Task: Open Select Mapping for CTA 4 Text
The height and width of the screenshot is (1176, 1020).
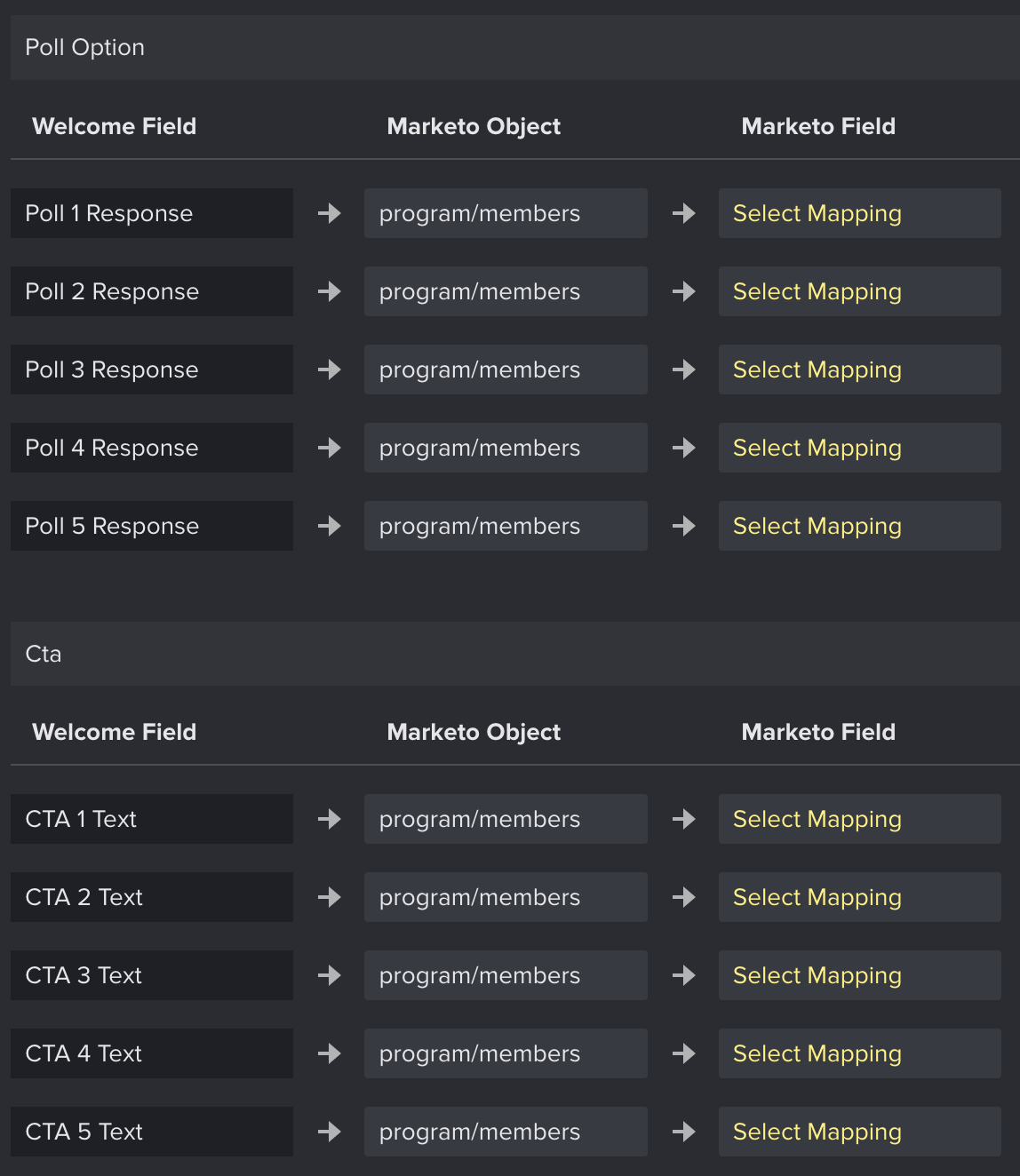Action: pos(859,1053)
